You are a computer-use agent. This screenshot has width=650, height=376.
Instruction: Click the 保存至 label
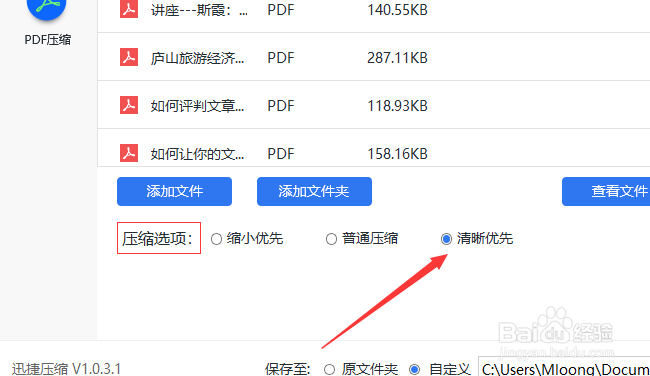tap(288, 369)
